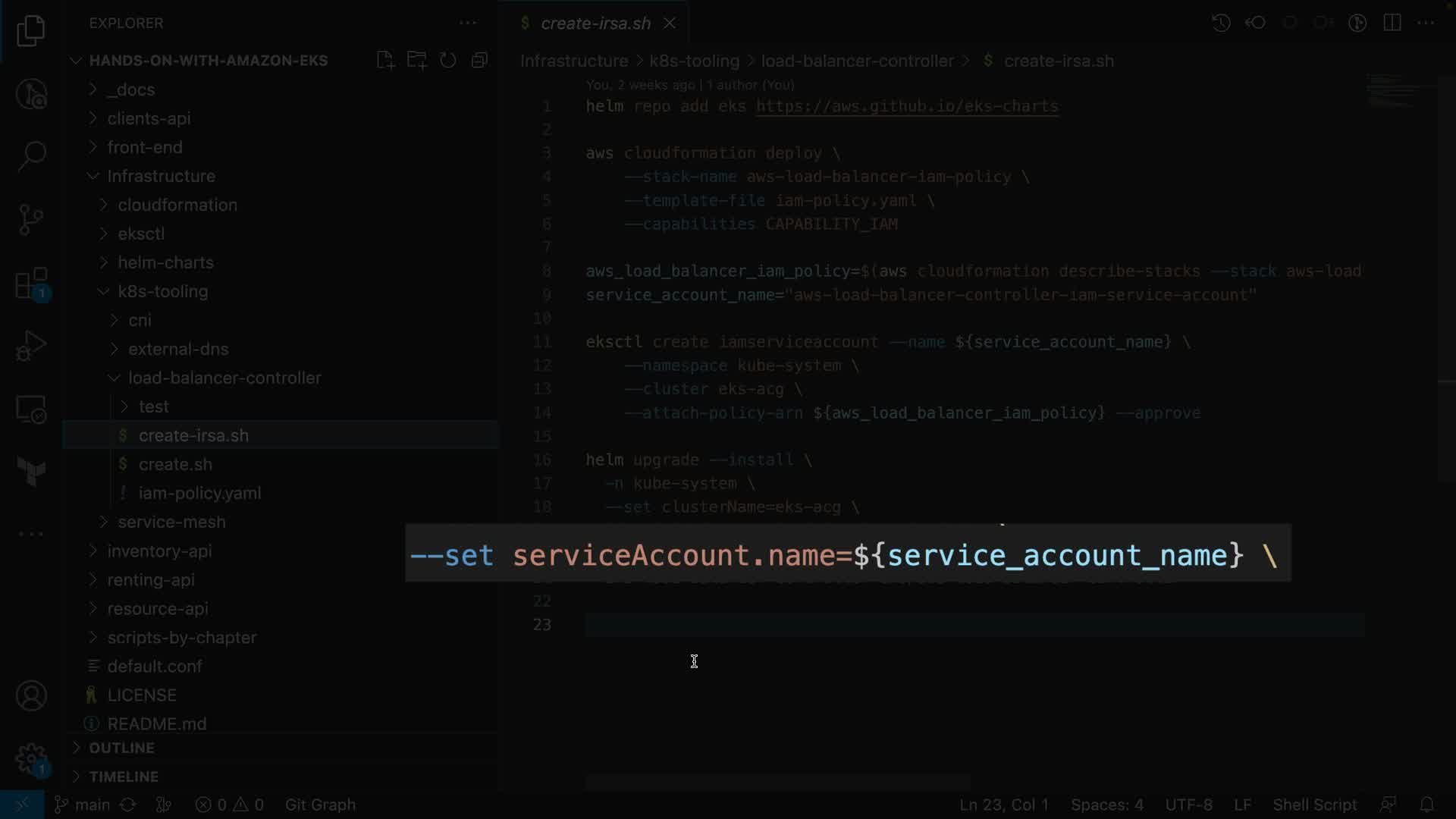Click the eks-charts GitHub URL link

(907, 106)
